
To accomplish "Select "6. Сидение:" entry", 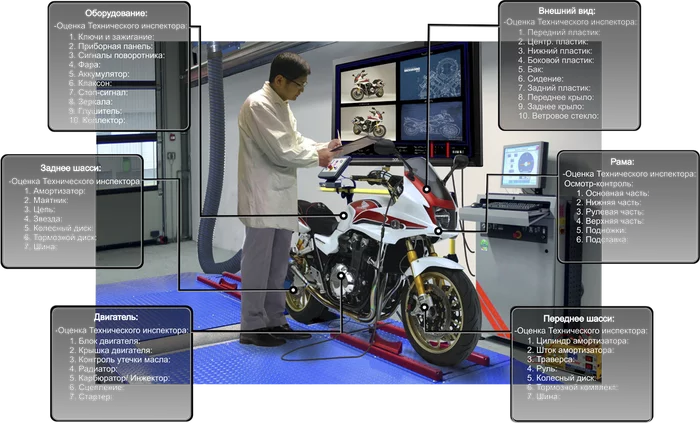I will click(x=541, y=79).
